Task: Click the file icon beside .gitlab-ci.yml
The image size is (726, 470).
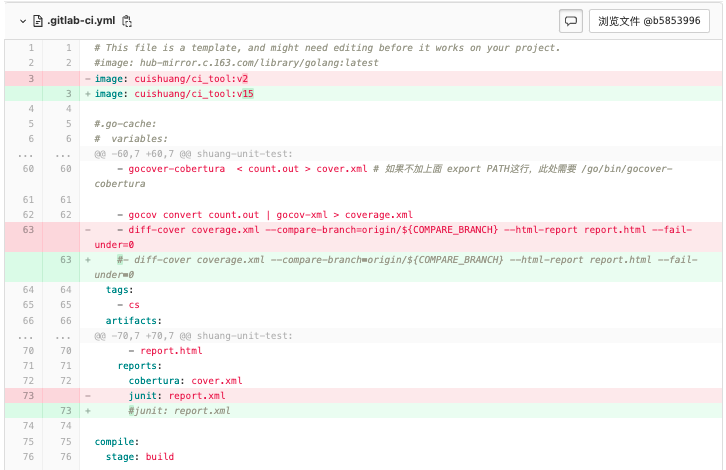Action: click(38, 20)
